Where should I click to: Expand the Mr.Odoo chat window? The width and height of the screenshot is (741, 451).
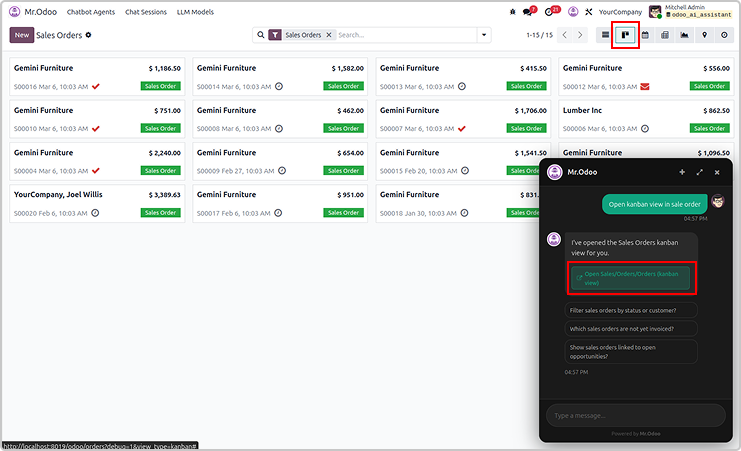click(x=699, y=172)
